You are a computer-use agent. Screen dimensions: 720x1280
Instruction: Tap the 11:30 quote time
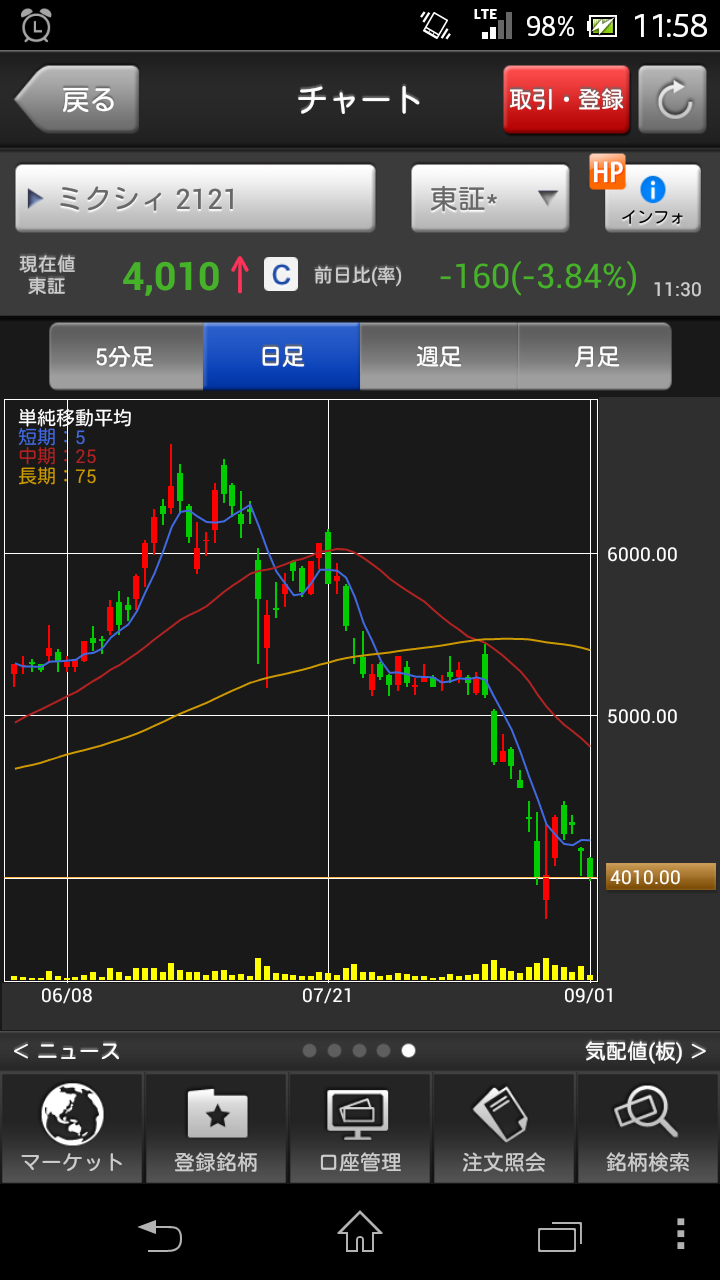pos(677,289)
